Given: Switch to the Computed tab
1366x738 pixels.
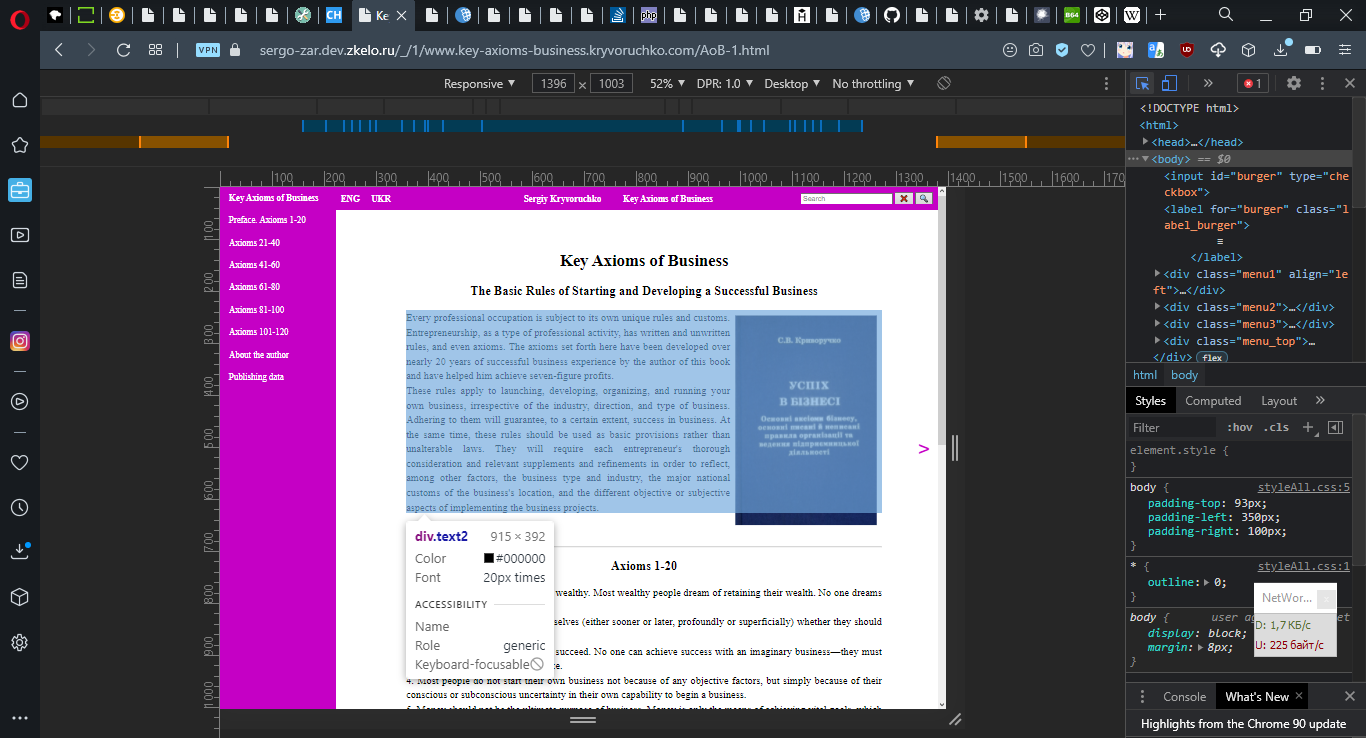Looking at the screenshot, I should click(1213, 401).
